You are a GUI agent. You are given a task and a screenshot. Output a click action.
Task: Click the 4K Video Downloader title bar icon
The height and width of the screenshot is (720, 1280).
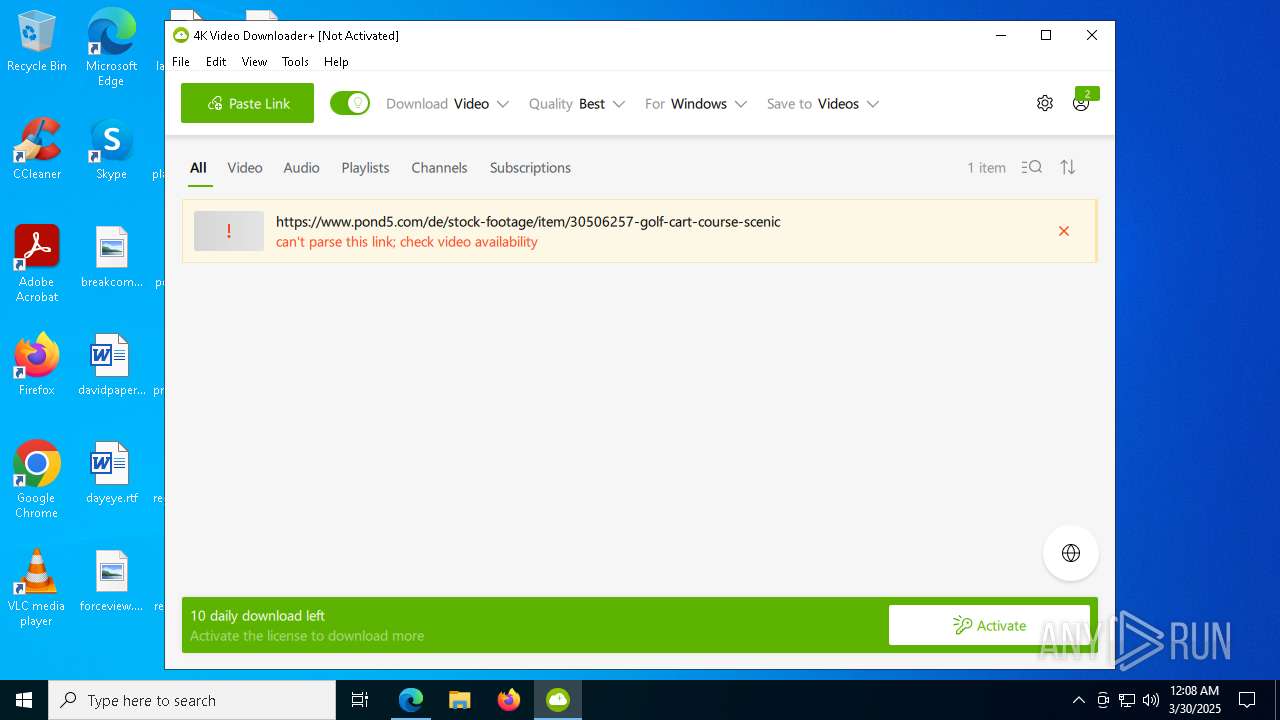181,35
